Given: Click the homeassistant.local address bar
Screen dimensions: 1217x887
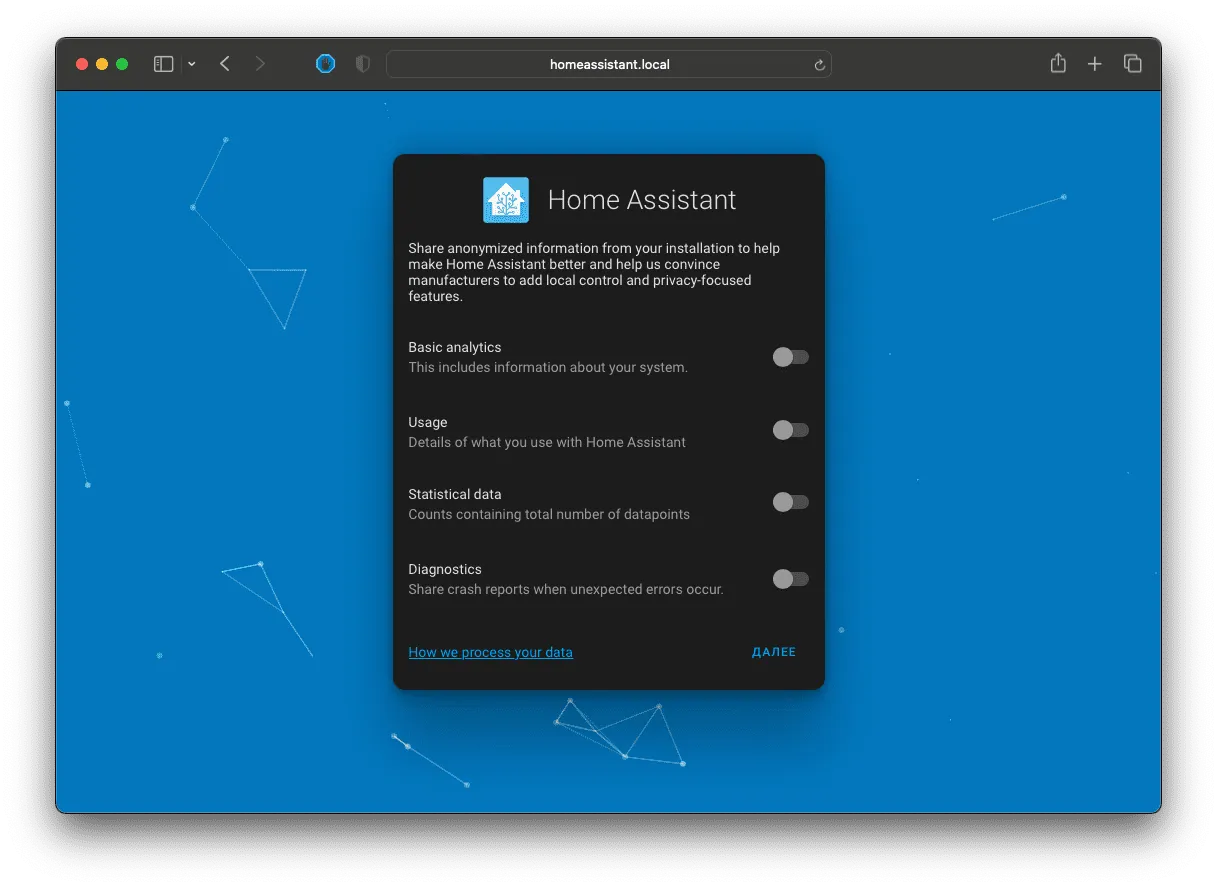Looking at the screenshot, I should (609, 64).
